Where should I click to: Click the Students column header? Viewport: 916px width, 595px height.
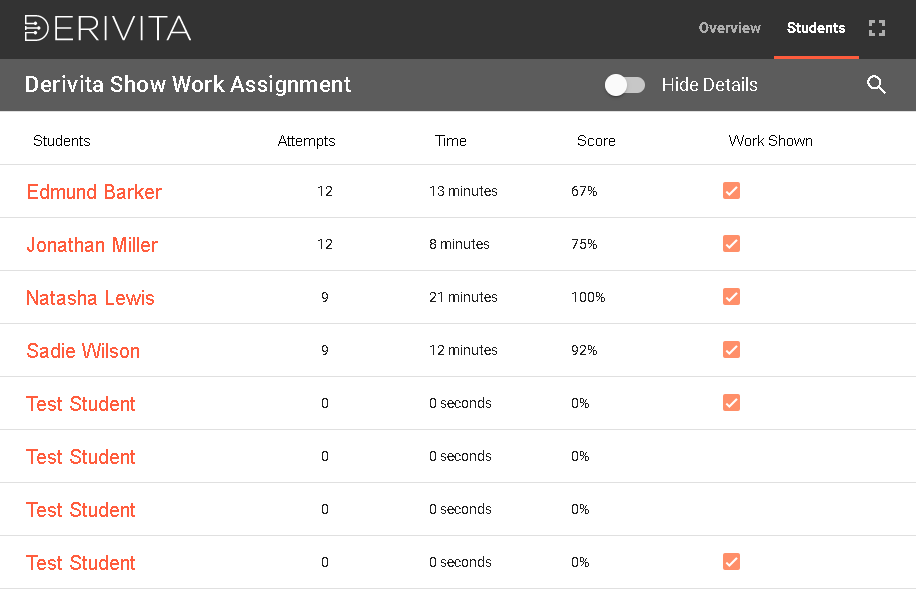(x=62, y=141)
